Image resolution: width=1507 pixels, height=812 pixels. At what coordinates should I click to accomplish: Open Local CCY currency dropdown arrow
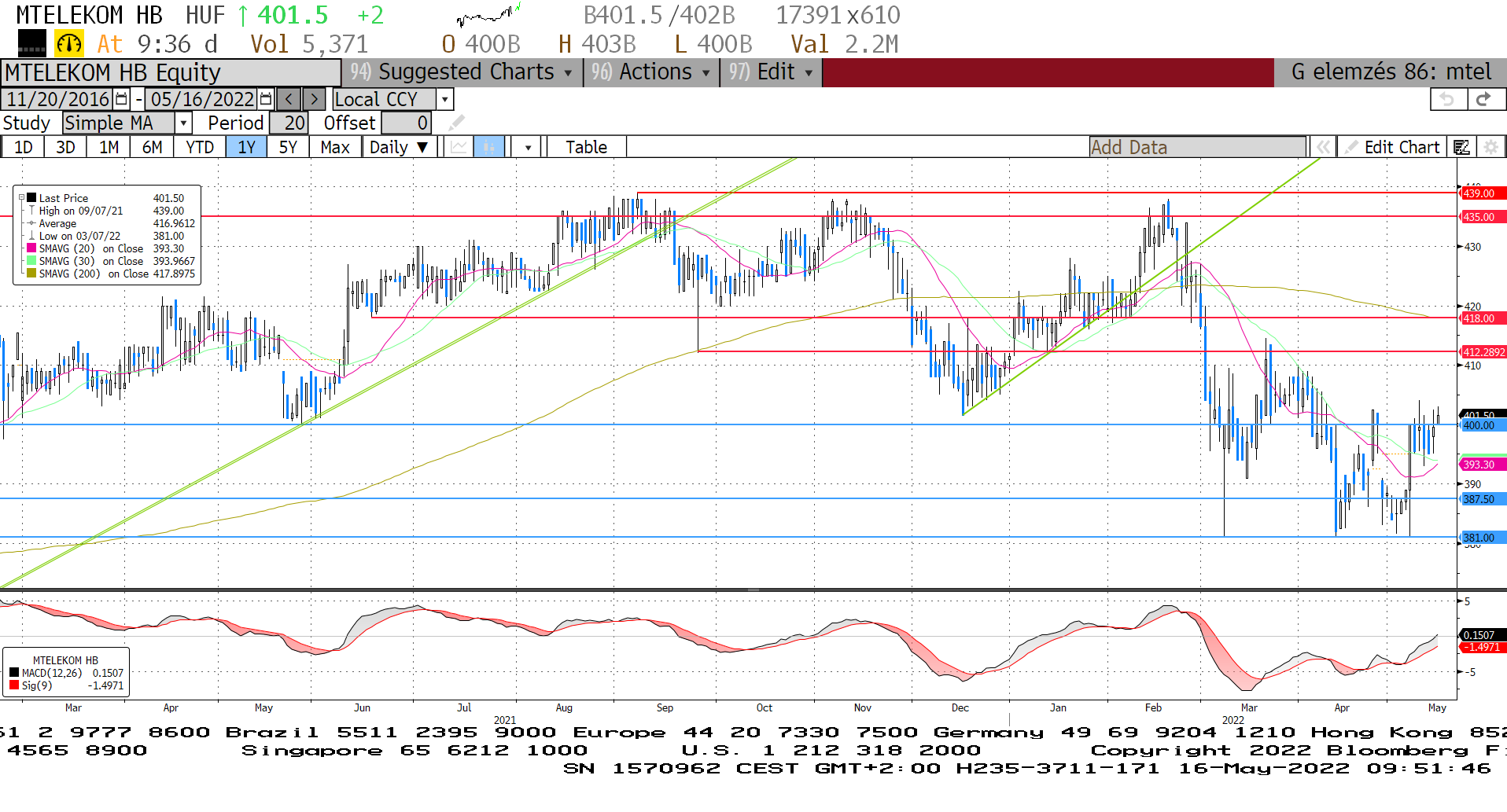pyautogui.click(x=445, y=99)
